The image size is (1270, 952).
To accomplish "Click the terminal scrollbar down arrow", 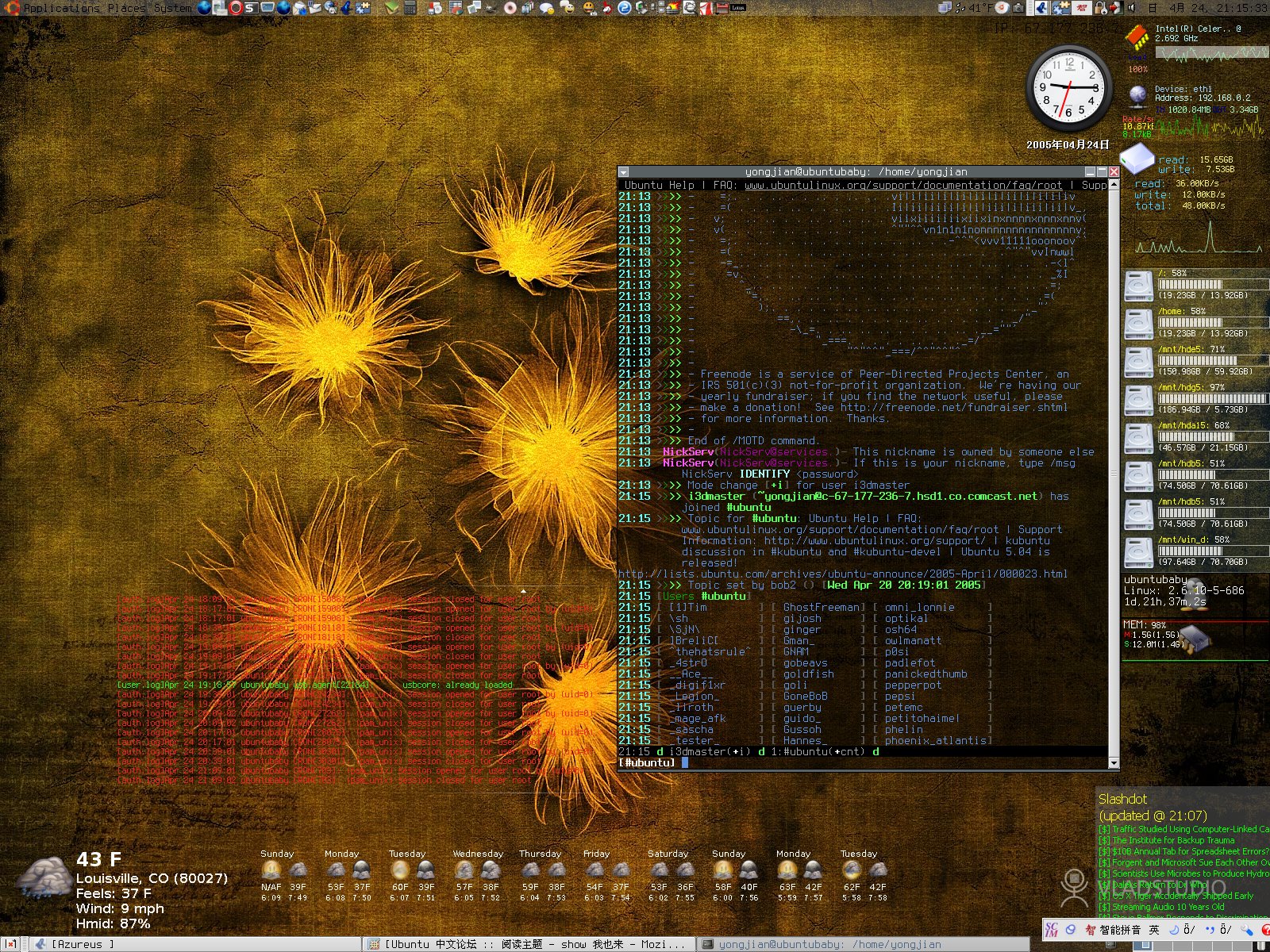I will [x=1114, y=762].
